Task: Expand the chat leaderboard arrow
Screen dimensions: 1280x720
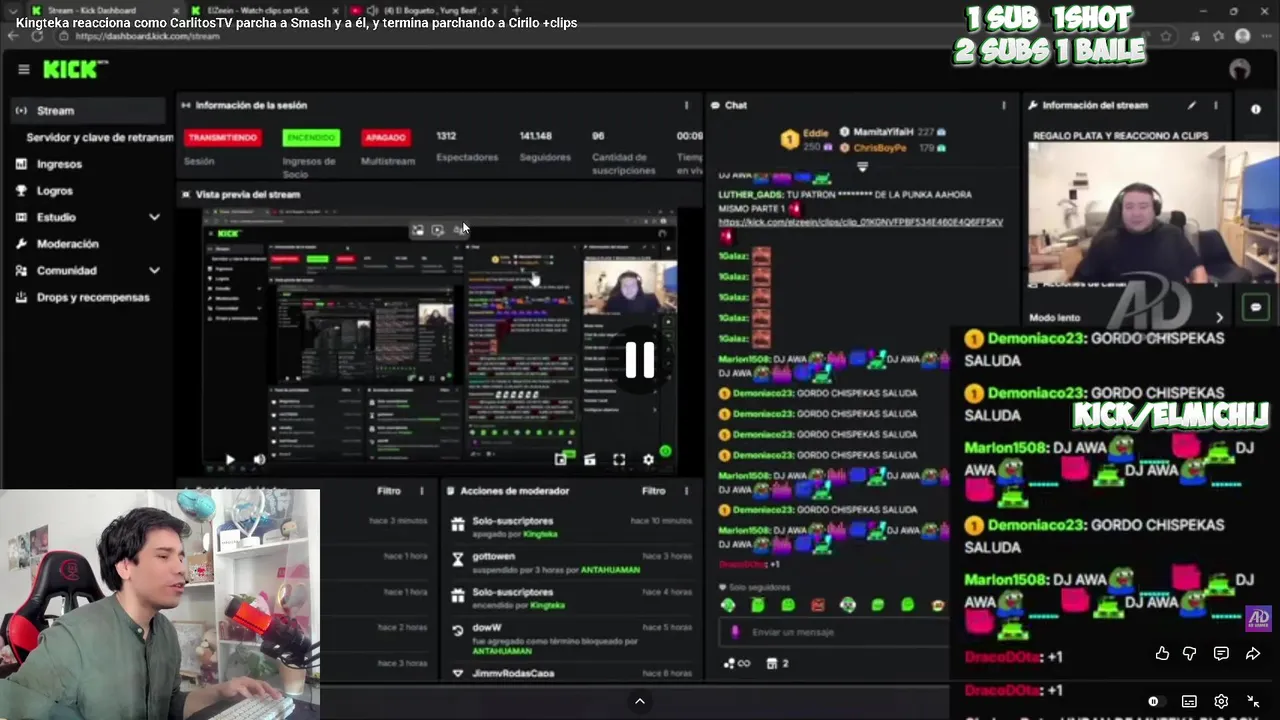Action: (x=862, y=167)
